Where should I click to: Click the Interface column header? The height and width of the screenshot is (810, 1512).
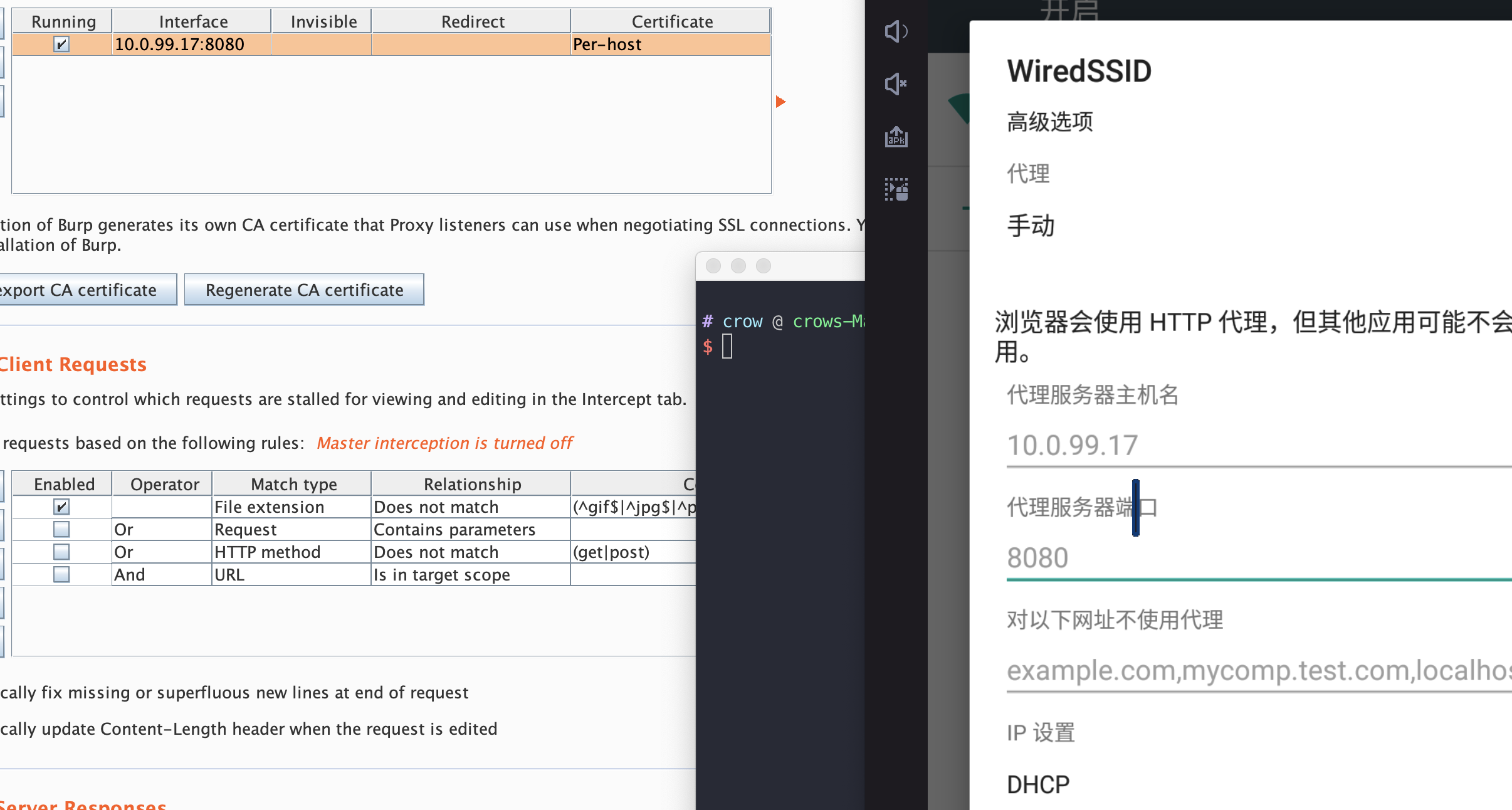tap(192, 21)
